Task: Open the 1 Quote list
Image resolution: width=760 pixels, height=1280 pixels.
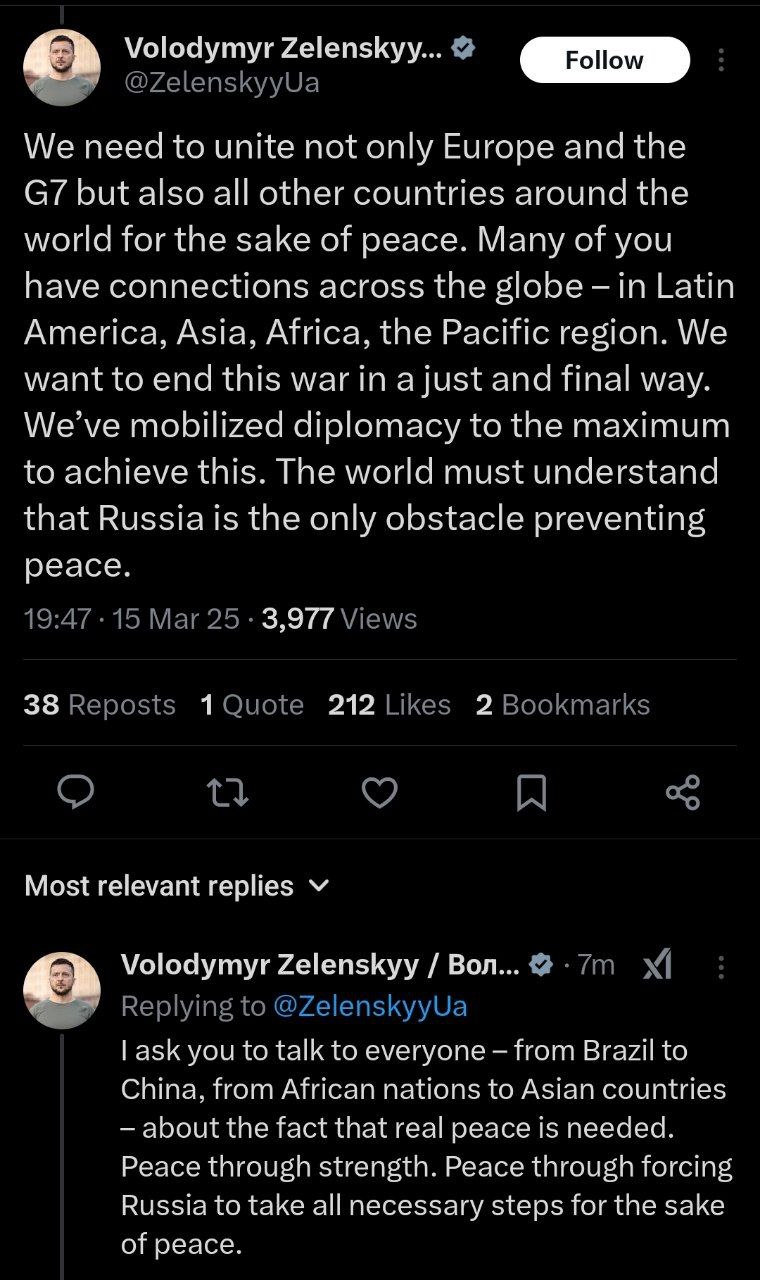Action: tap(252, 705)
